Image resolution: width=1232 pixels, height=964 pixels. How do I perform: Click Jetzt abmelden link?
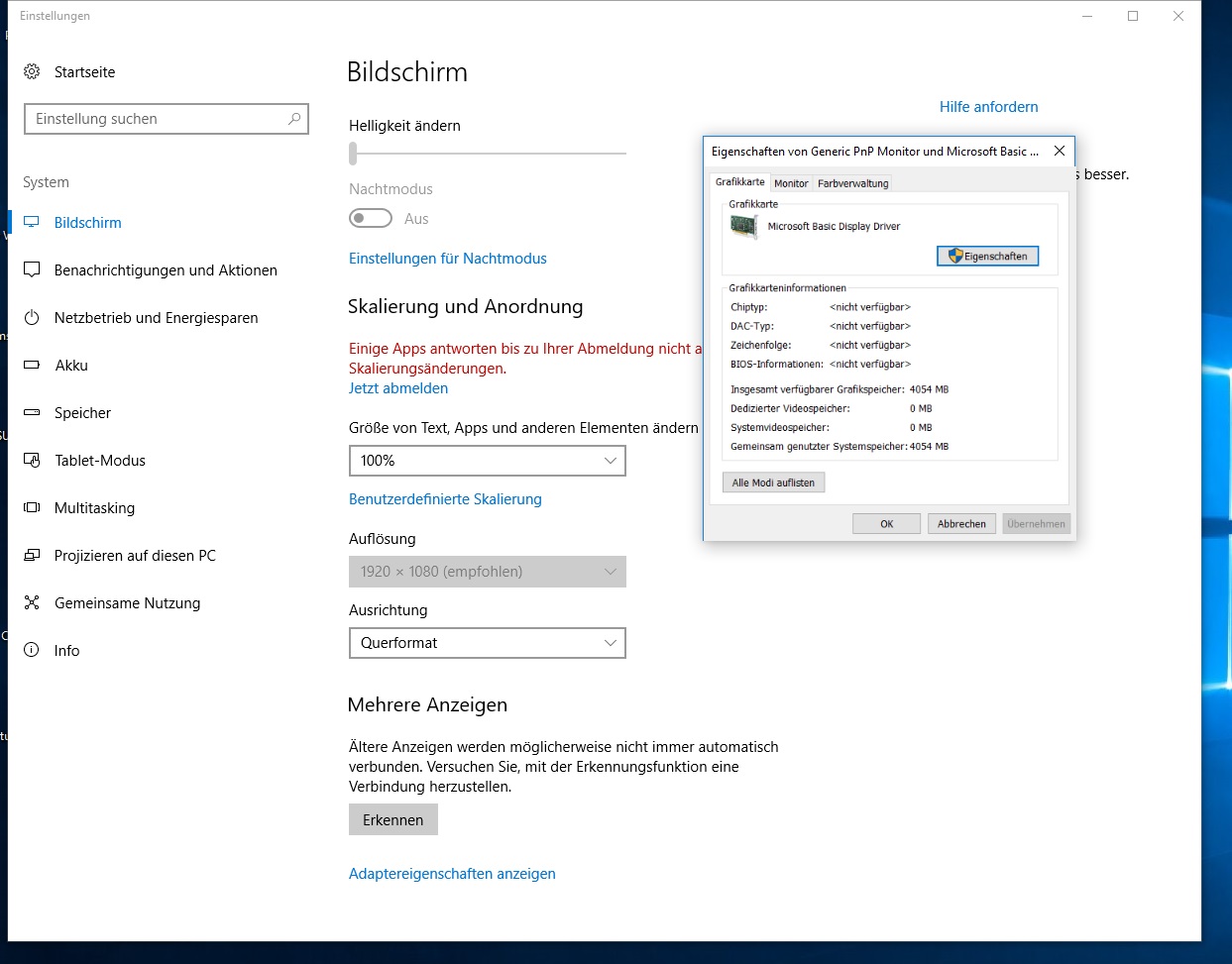click(398, 388)
